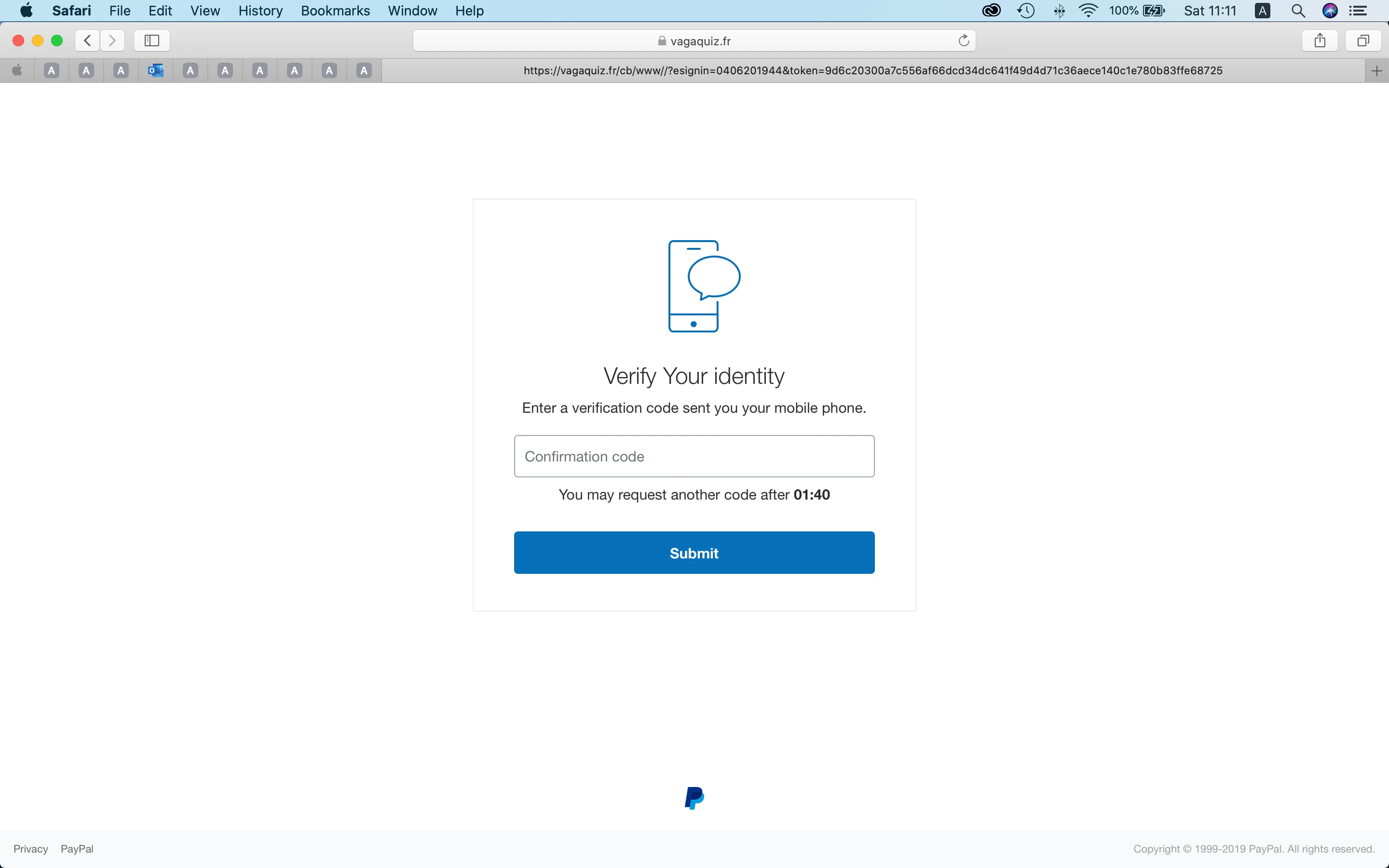Image resolution: width=1389 pixels, height=868 pixels.
Task: Open the Share button in toolbar
Action: pyautogui.click(x=1320, y=40)
